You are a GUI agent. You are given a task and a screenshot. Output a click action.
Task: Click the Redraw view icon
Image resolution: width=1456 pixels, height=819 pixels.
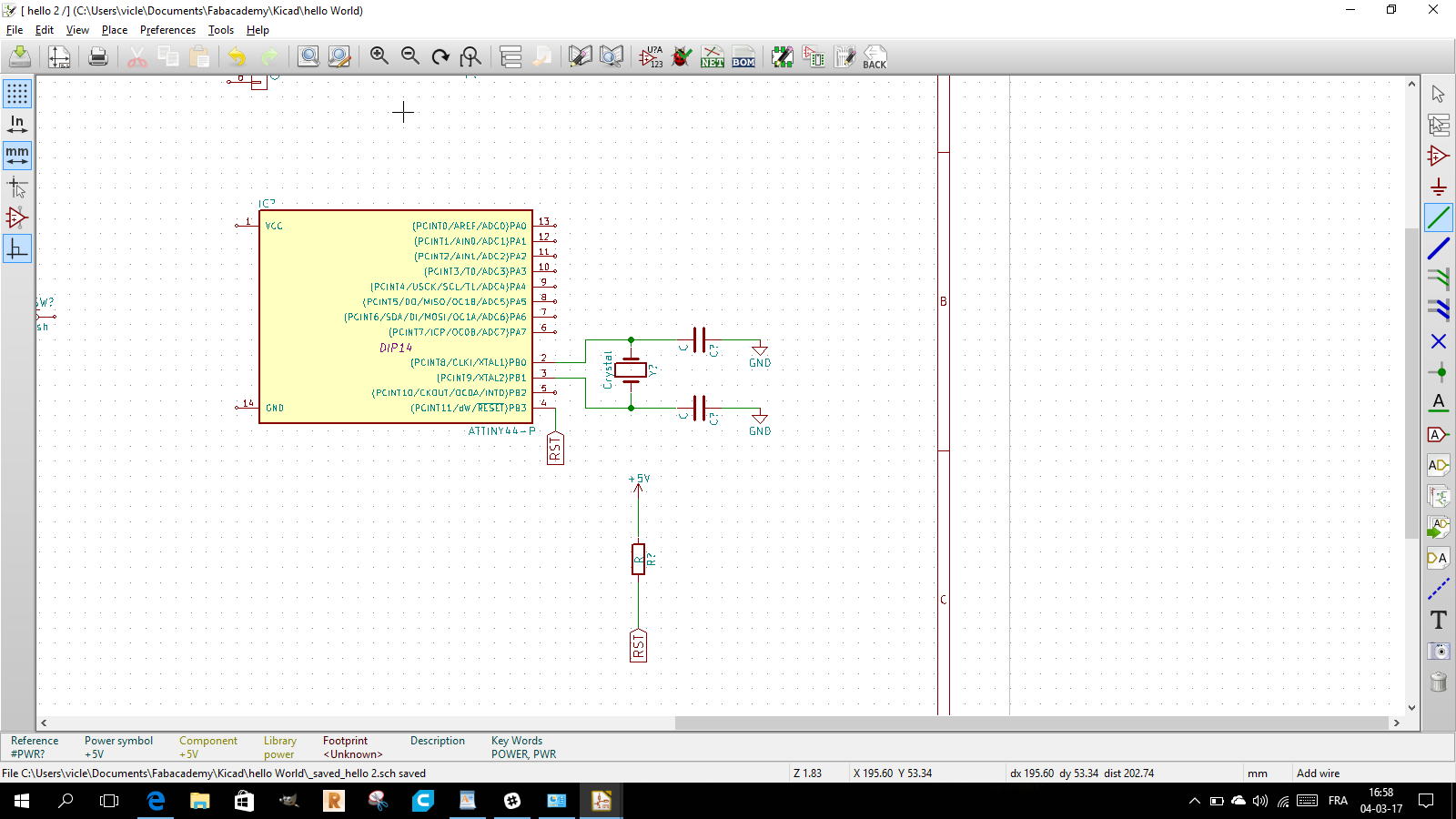440,56
